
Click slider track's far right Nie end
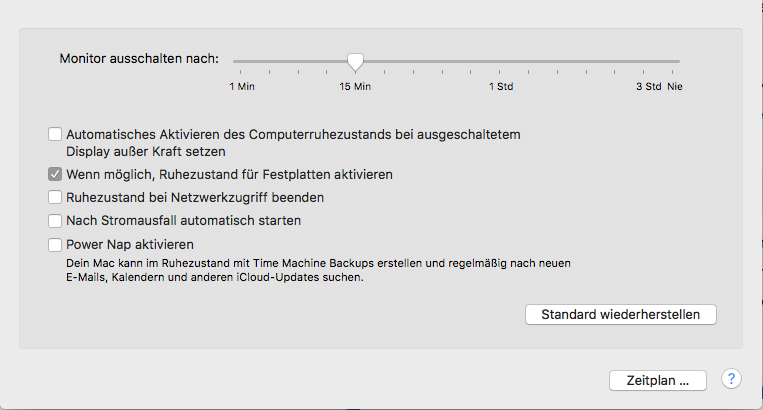677,61
